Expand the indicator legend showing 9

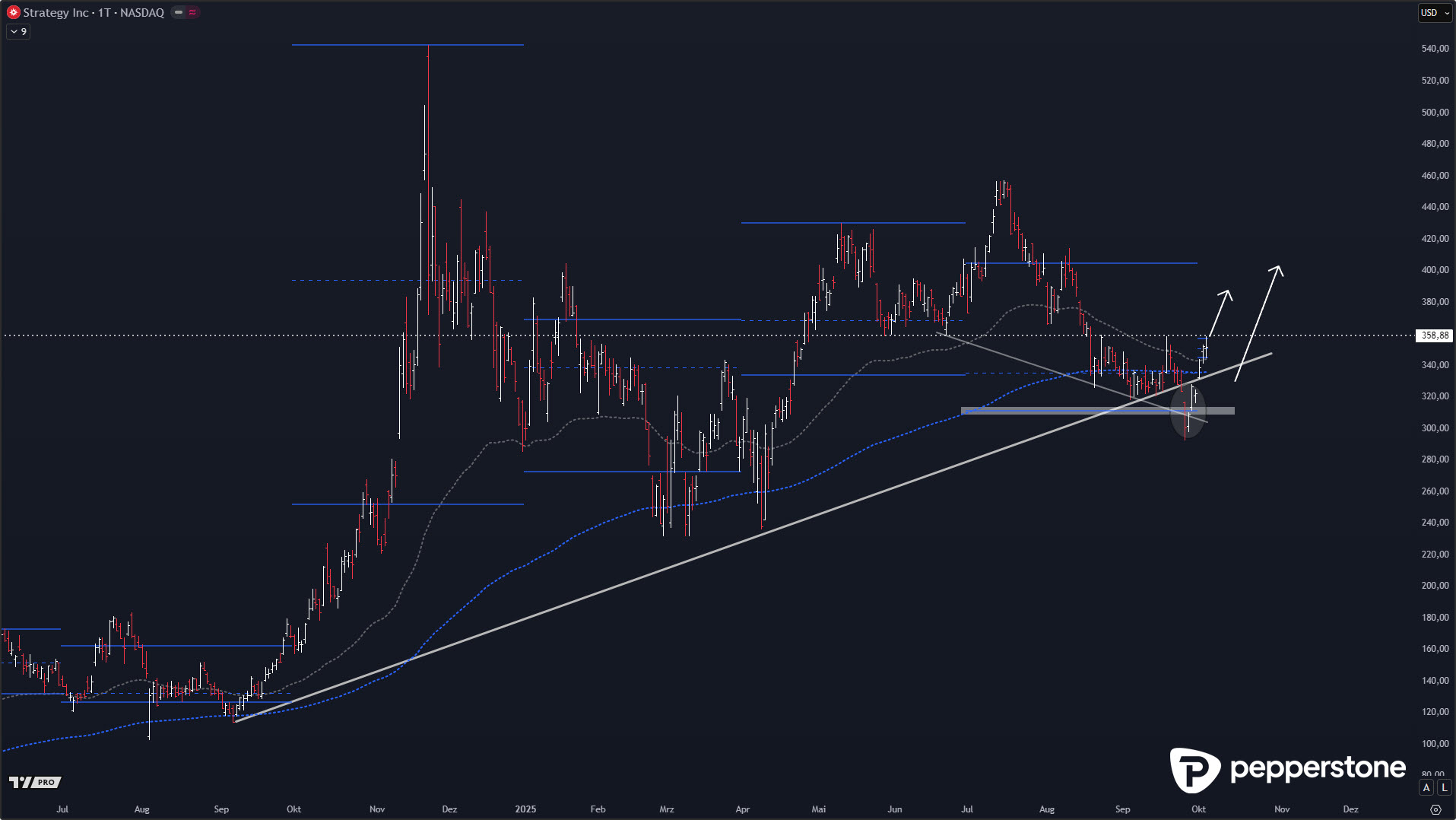tap(18, 32)
